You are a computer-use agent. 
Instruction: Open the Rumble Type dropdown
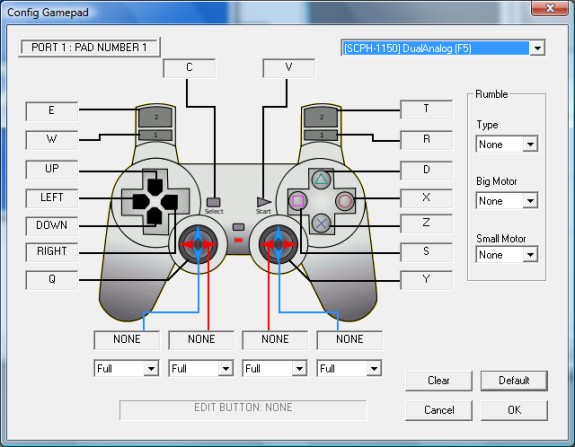point(506,144)
